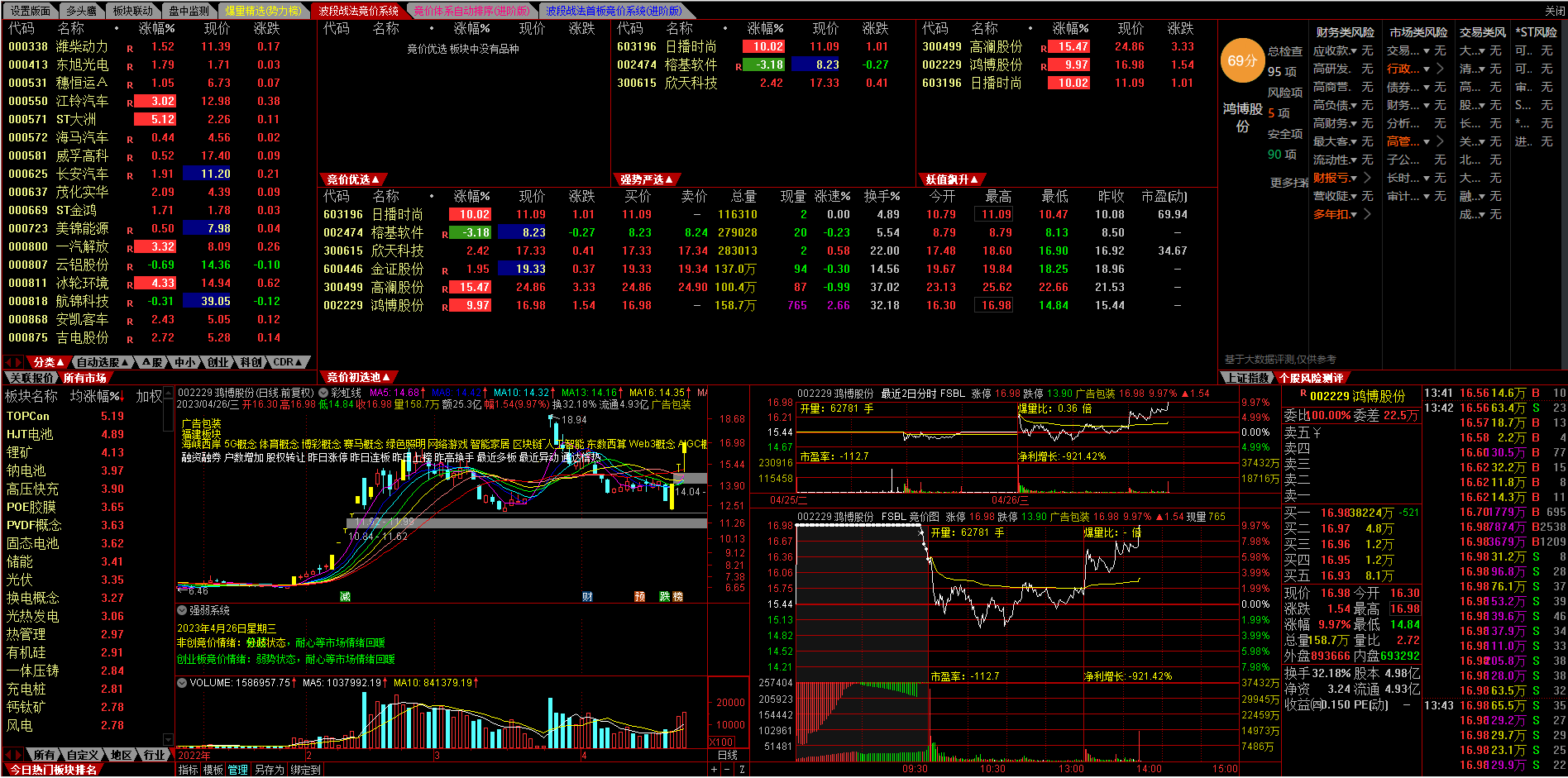Switch to 所有市场 tab
The height and width of the screenshot is (778, 1568).
tap(85, 378)
